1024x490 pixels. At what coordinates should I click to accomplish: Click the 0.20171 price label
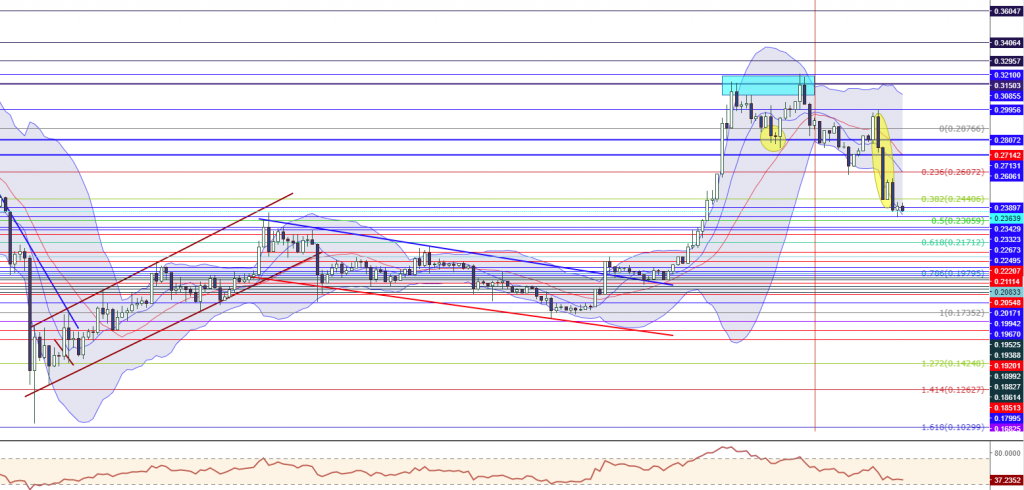click(x=1007, y=314)
